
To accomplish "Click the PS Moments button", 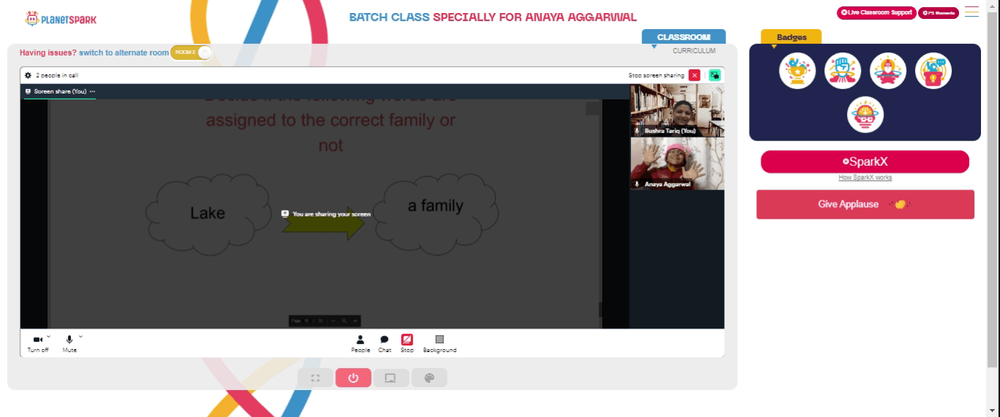I will (939, 13).
